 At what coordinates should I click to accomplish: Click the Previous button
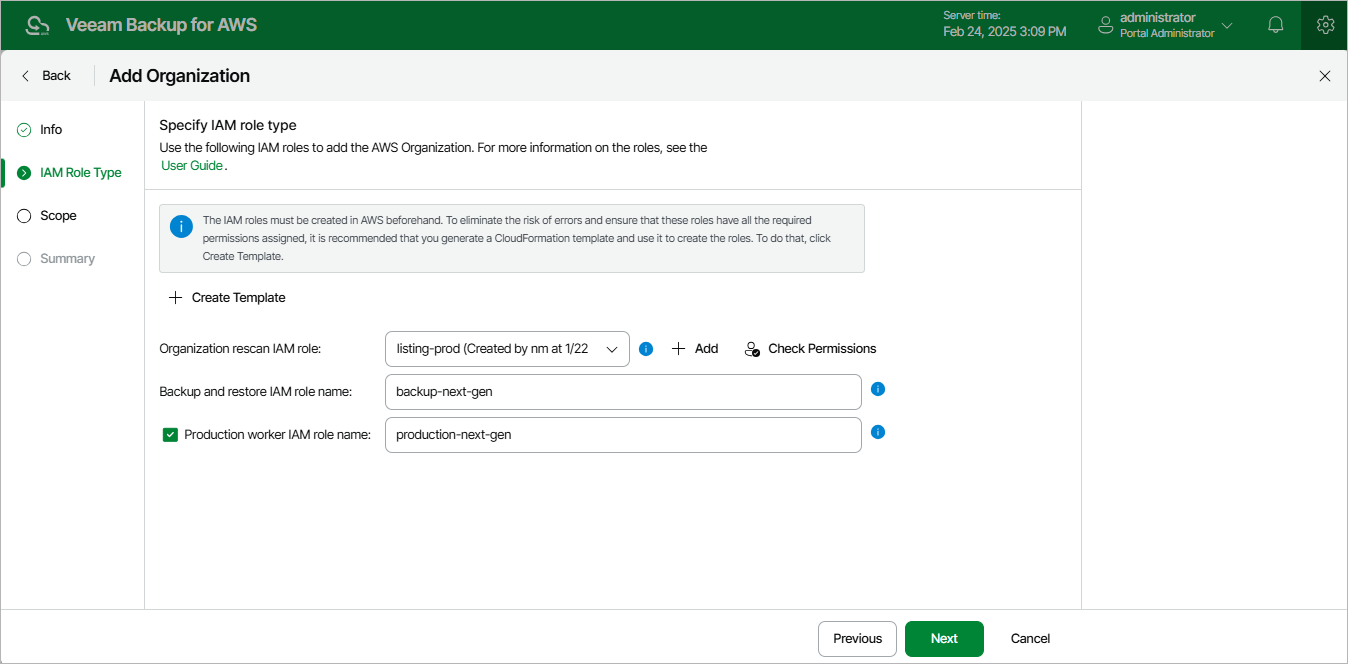(857, 639)
